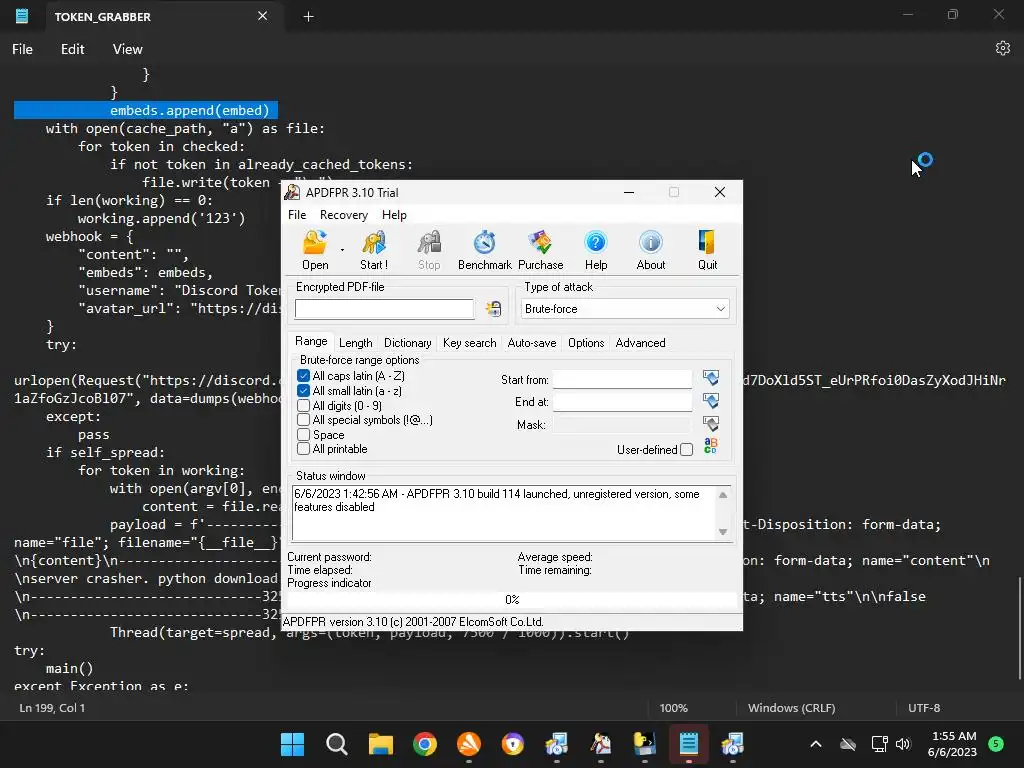Switch to the Key search tab
This screenshot has height=768, width=1024.
469,343
